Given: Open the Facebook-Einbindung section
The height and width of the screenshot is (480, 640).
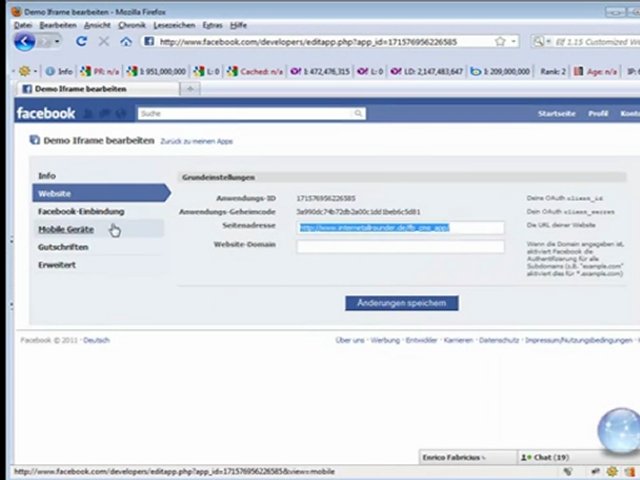Looking at the screenshot, I should click(81, 211).
